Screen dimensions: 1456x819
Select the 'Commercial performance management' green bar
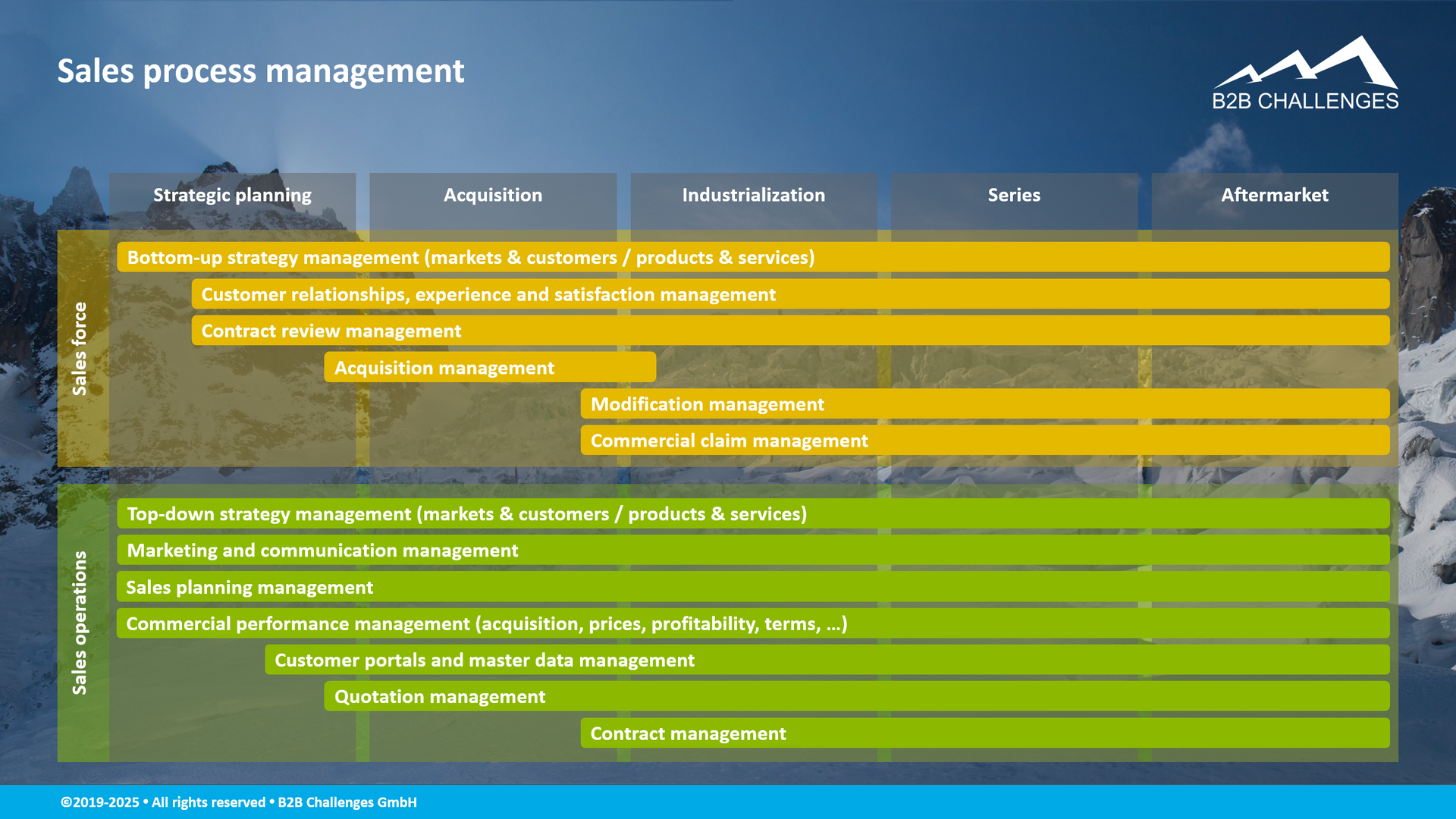488,623
